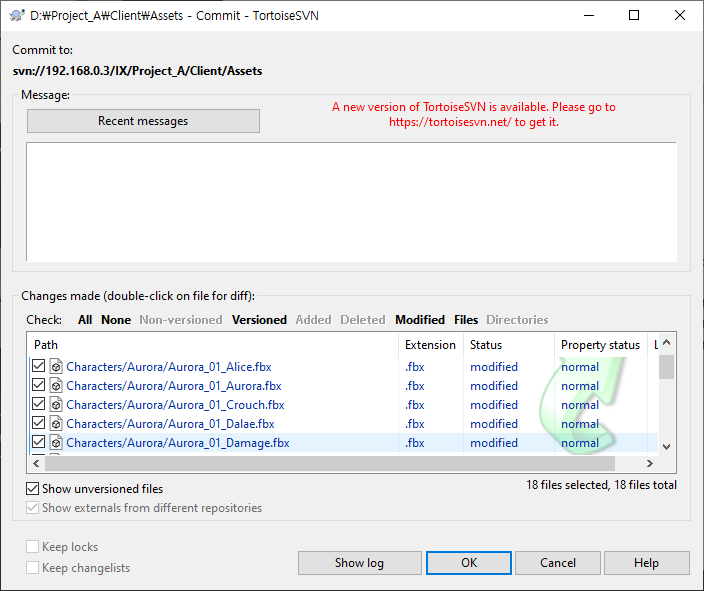
Task: Click file icon next to Aurora_01_Aurora.fbx
Action: point(57,386)
